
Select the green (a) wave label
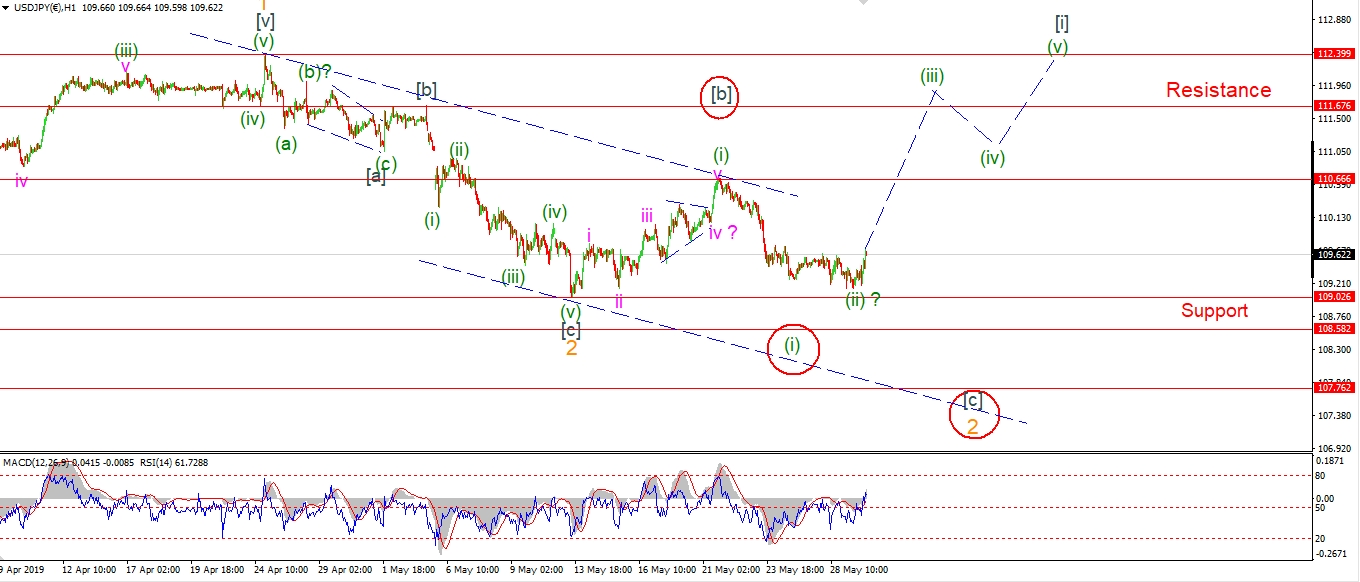[286, 143]
